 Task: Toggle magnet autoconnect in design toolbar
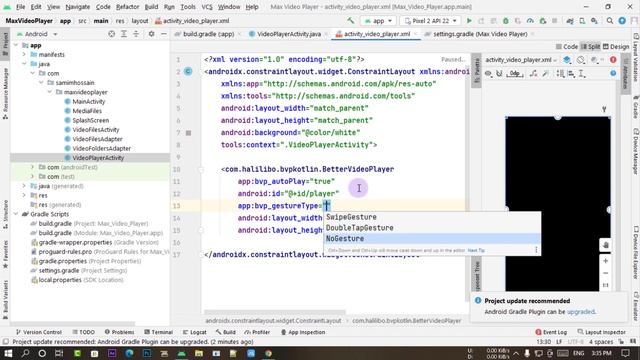[x=499, y=73]
